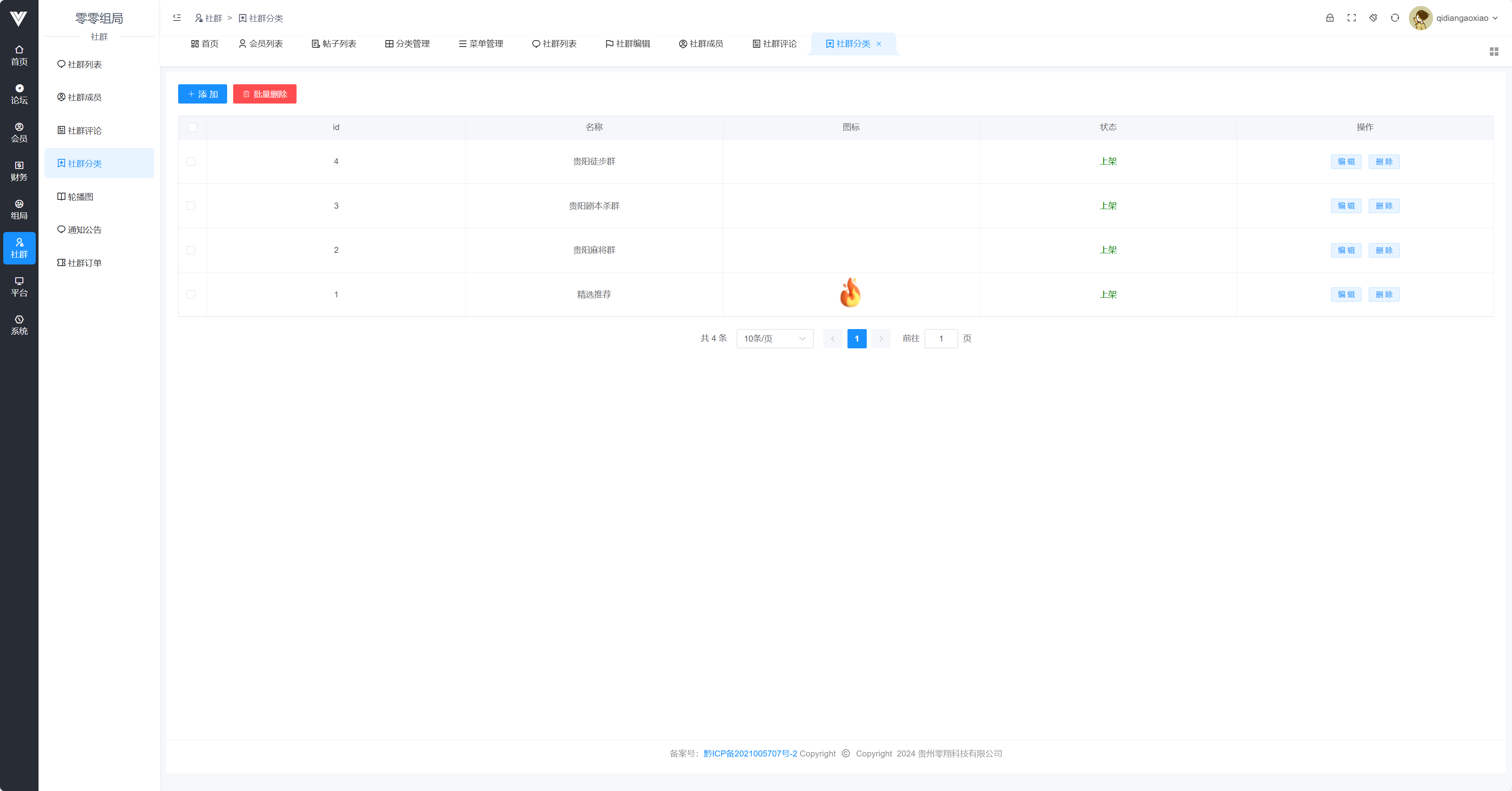Open the 10条/页 page size dropdown
The width and height of the screenshot is (1512, 791).
[774, 338]
